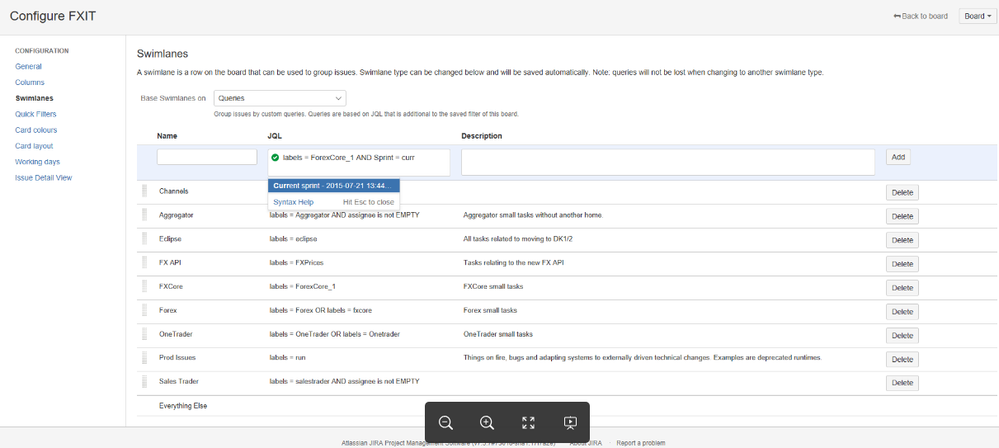Edit 'All tasks related to moving to DK1/2' description

(x=518, y=239)
